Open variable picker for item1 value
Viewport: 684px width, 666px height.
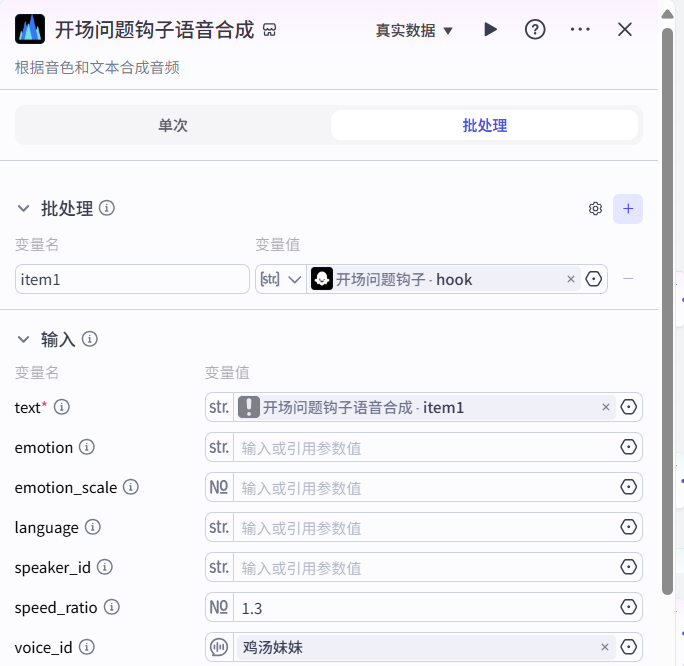coord(594,279)
